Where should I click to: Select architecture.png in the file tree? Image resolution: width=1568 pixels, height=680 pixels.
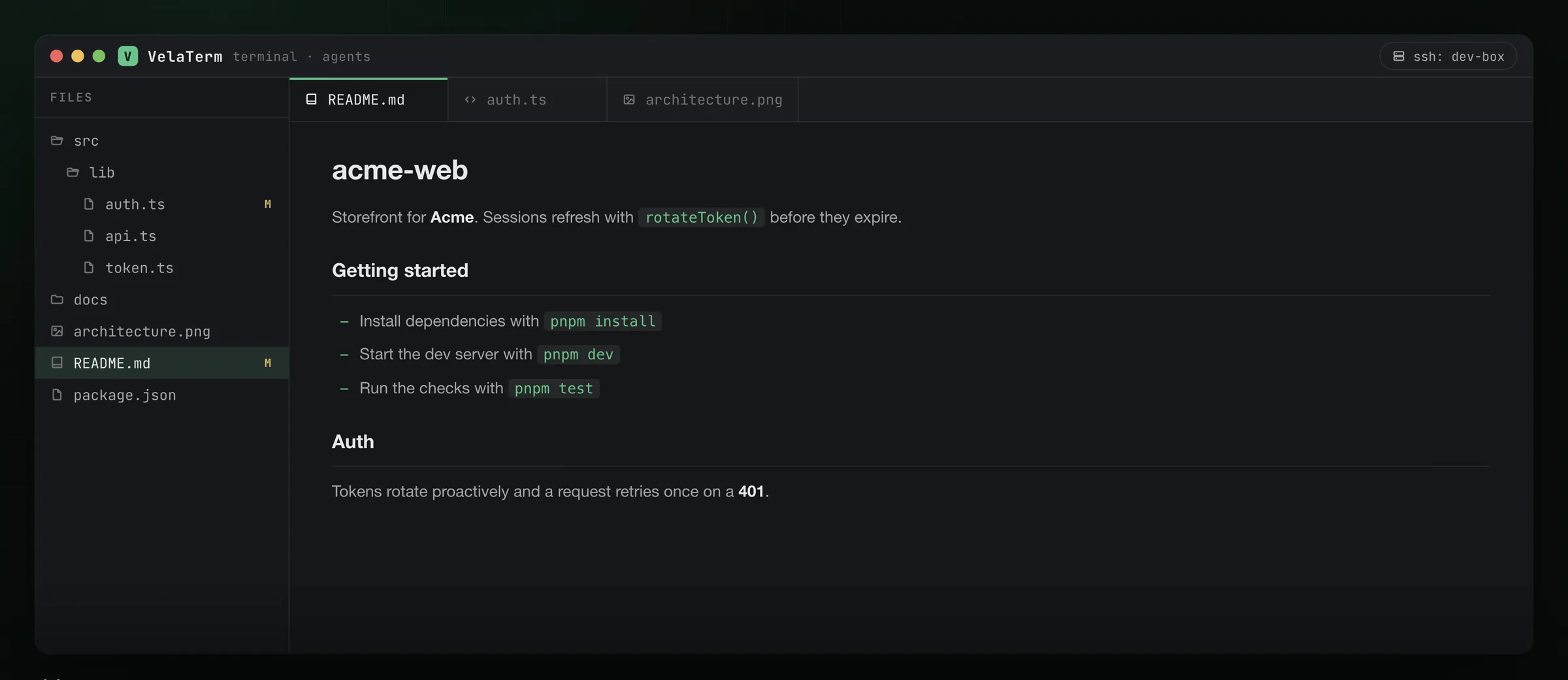pyautogui.click(x=162, y=331)
